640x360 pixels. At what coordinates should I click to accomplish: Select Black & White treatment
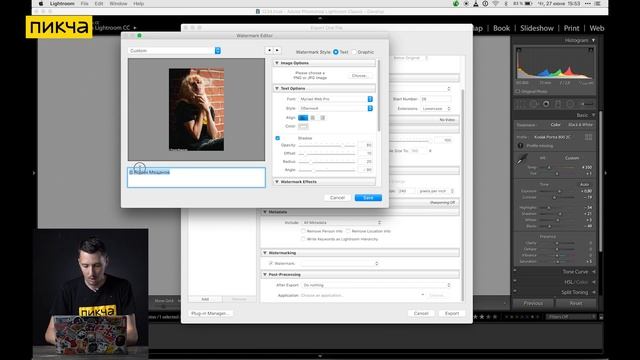pos(580,125)
